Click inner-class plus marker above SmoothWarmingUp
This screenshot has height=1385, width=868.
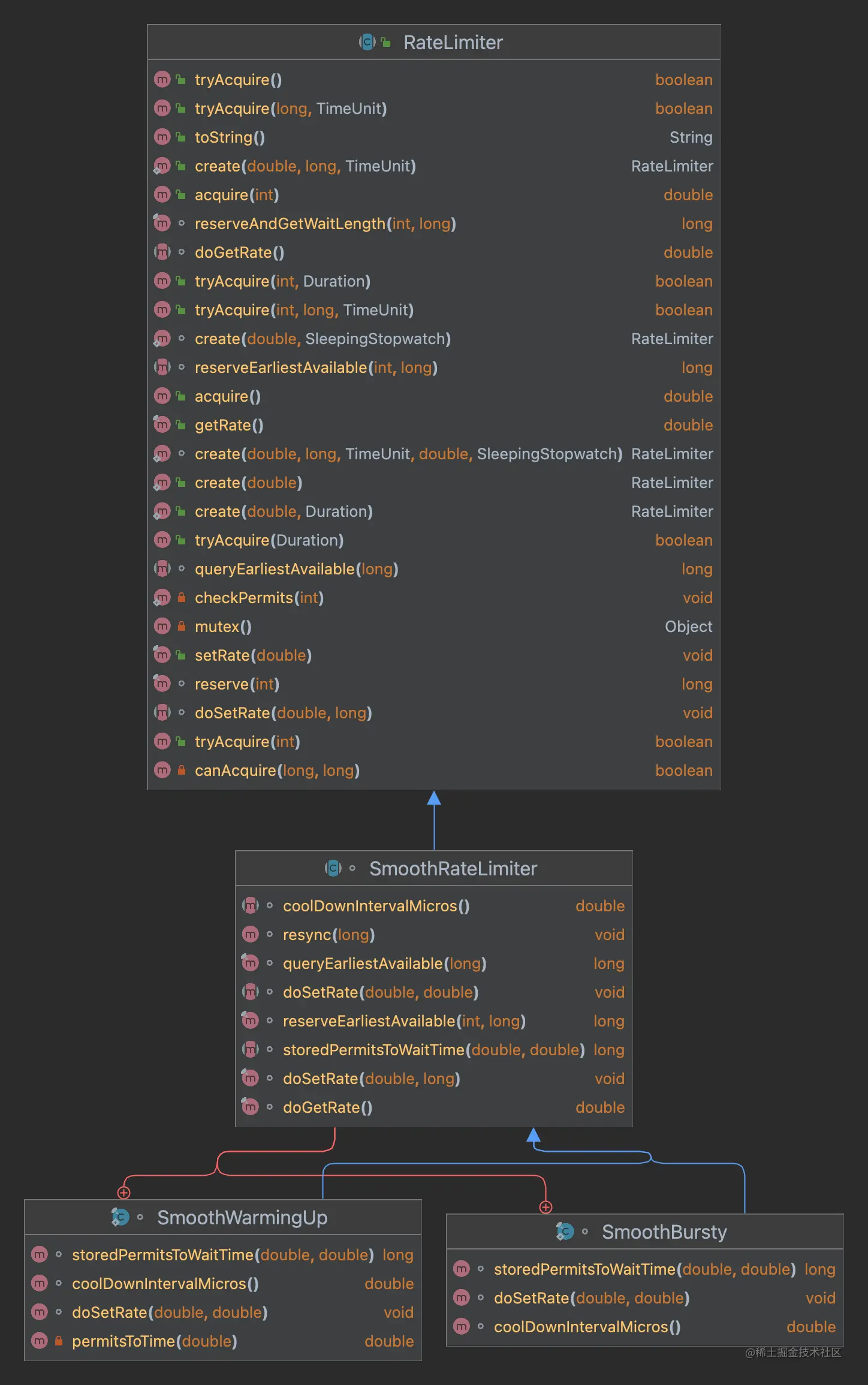pos(123,1193)
